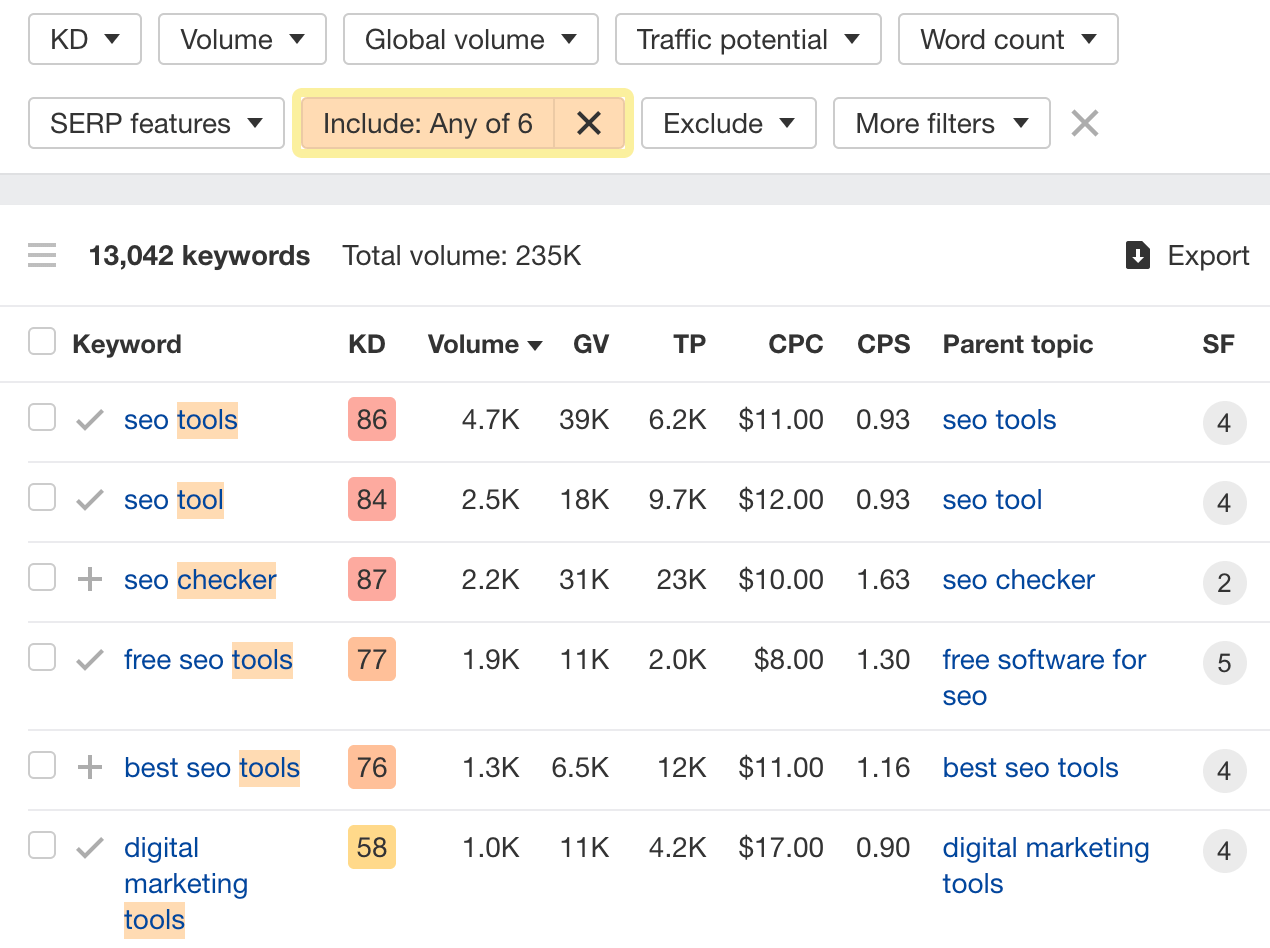The width and height of the screenshot is (1270, 948).
Task: Click the orange KD 77 score badge
Action: pyautogui.click(x=371, y=659)
